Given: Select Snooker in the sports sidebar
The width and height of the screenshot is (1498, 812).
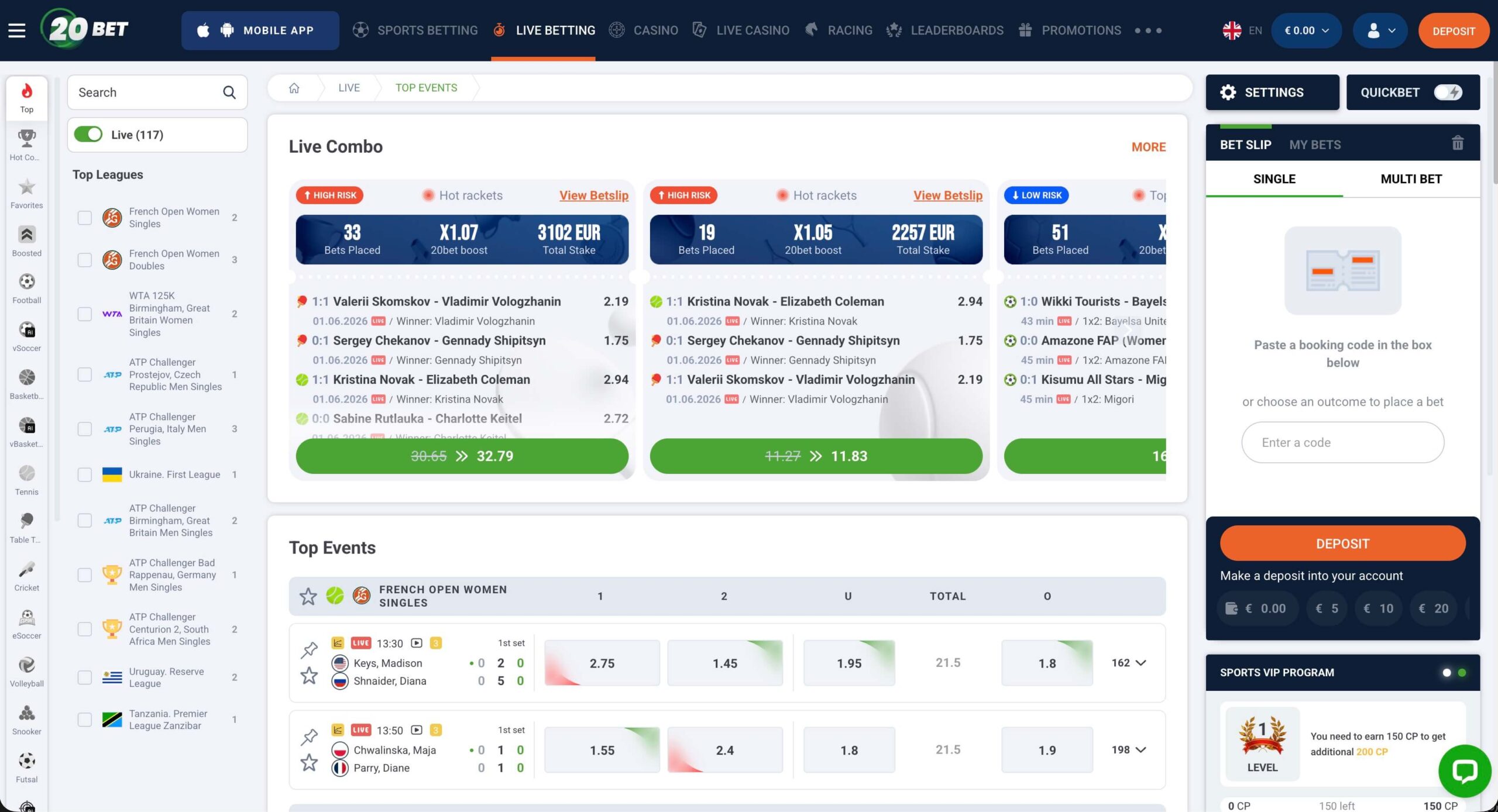Looking at the screenshot, I should (x=27, y=720).
